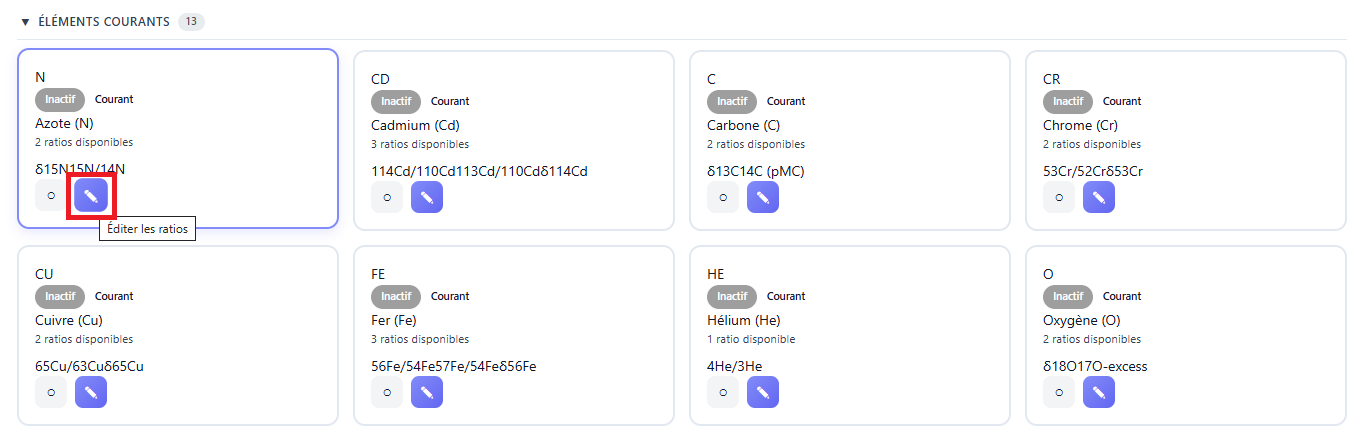Toggle the circle button on the Chrome card
Viewport: 1363px width, 432px height.
(1059, 197)
